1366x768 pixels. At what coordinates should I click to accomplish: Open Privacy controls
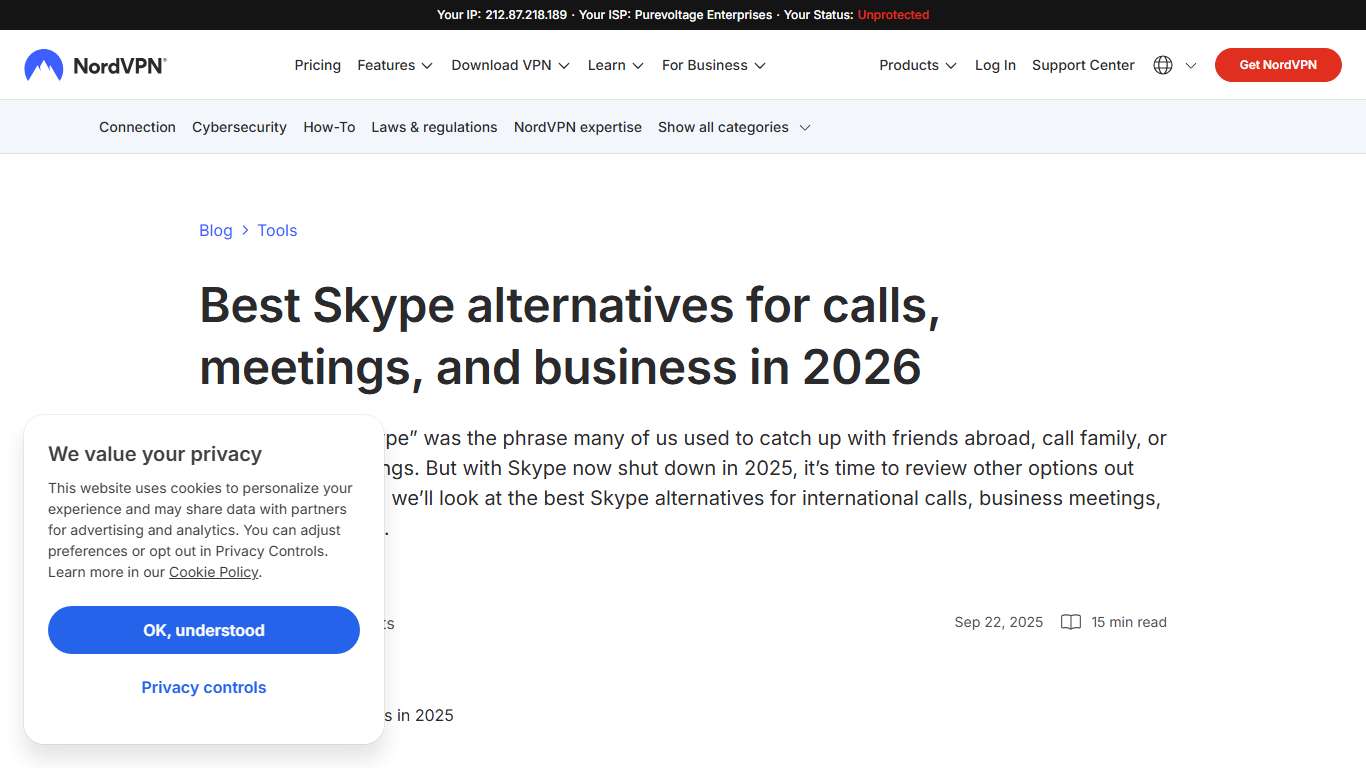click(x=203, y=687)
